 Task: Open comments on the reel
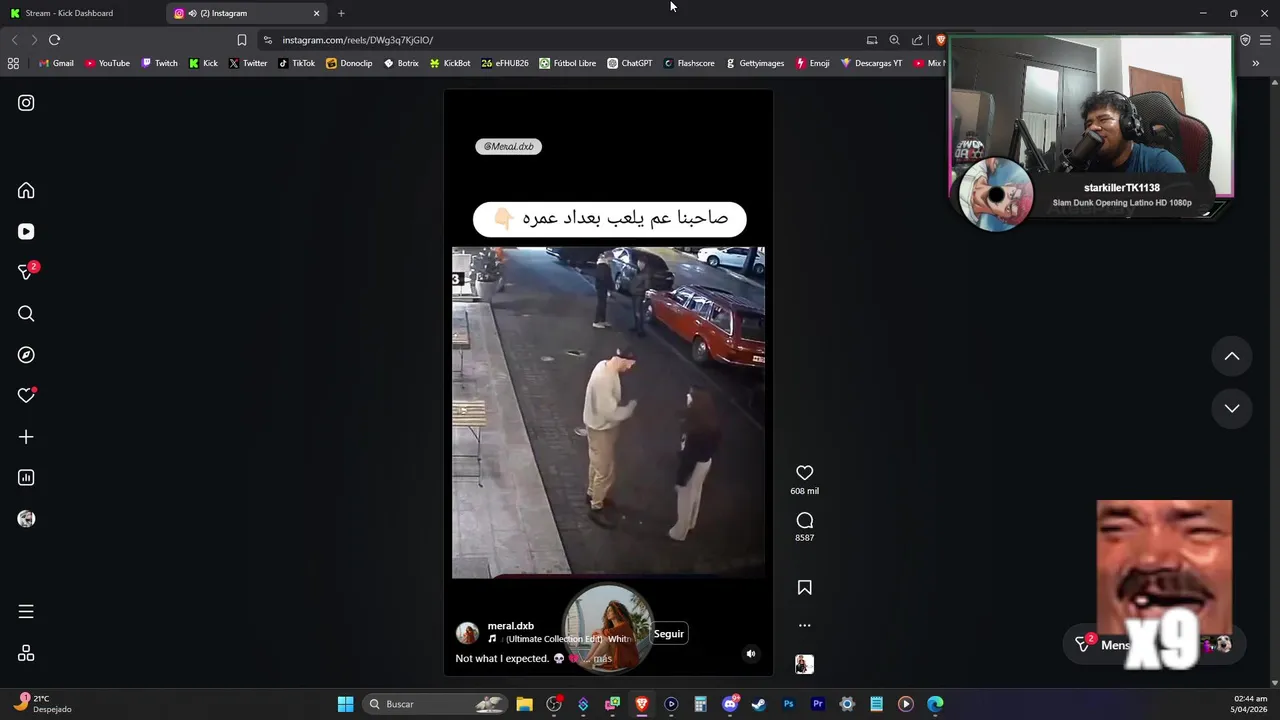(804, 520)
